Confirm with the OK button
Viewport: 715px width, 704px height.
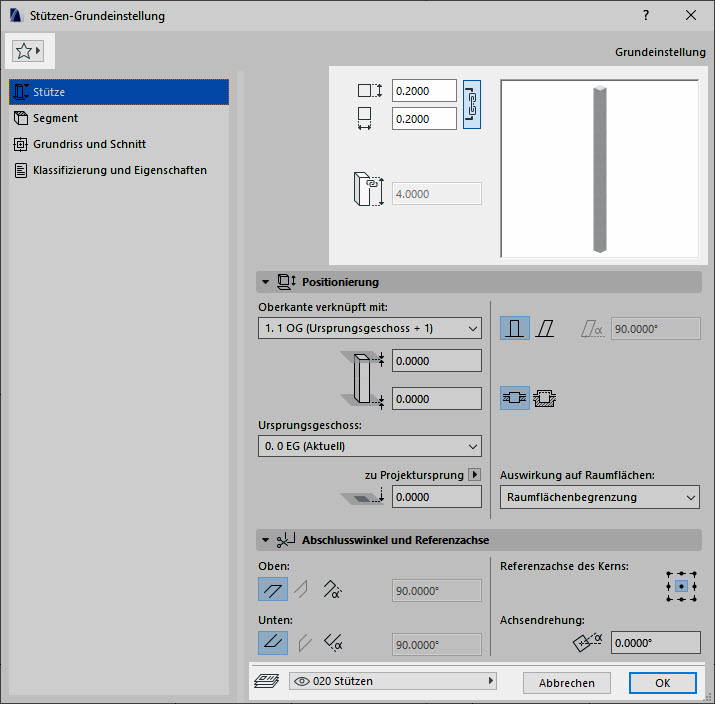[663, 683]
